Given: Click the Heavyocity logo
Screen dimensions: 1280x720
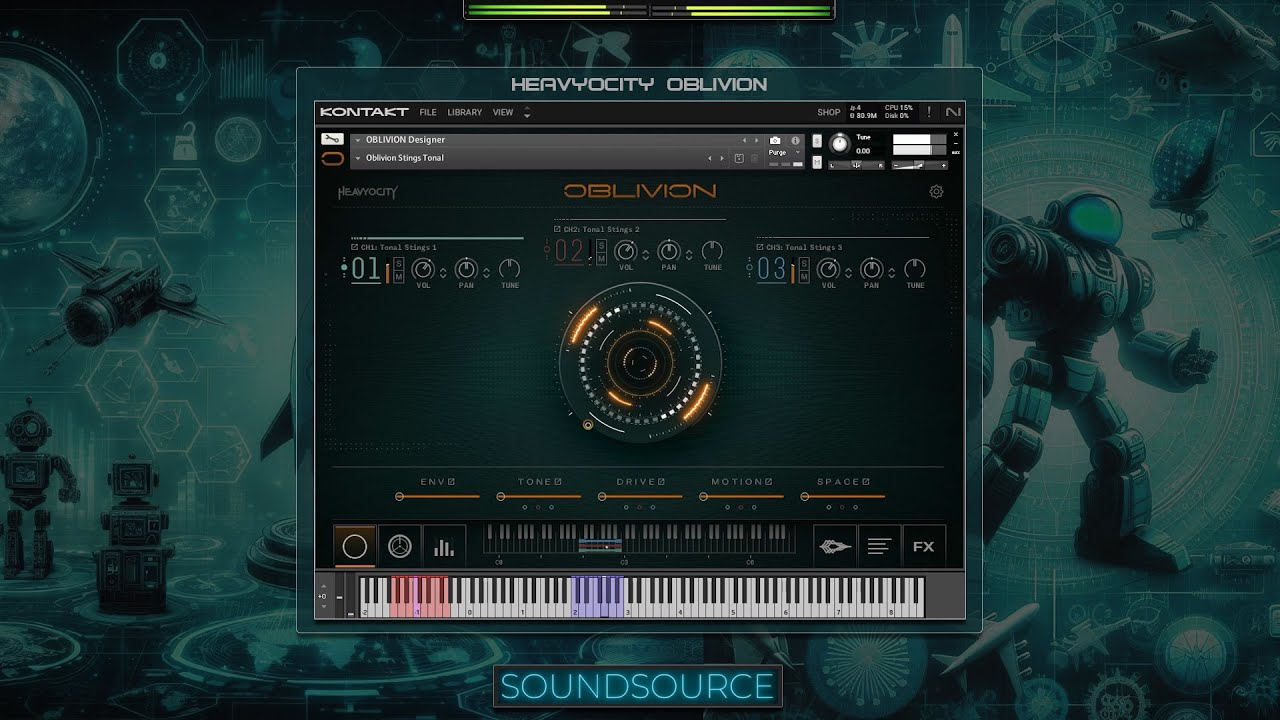Looking at the screenshot, I should pyautogui.click(x=367, y=192).
